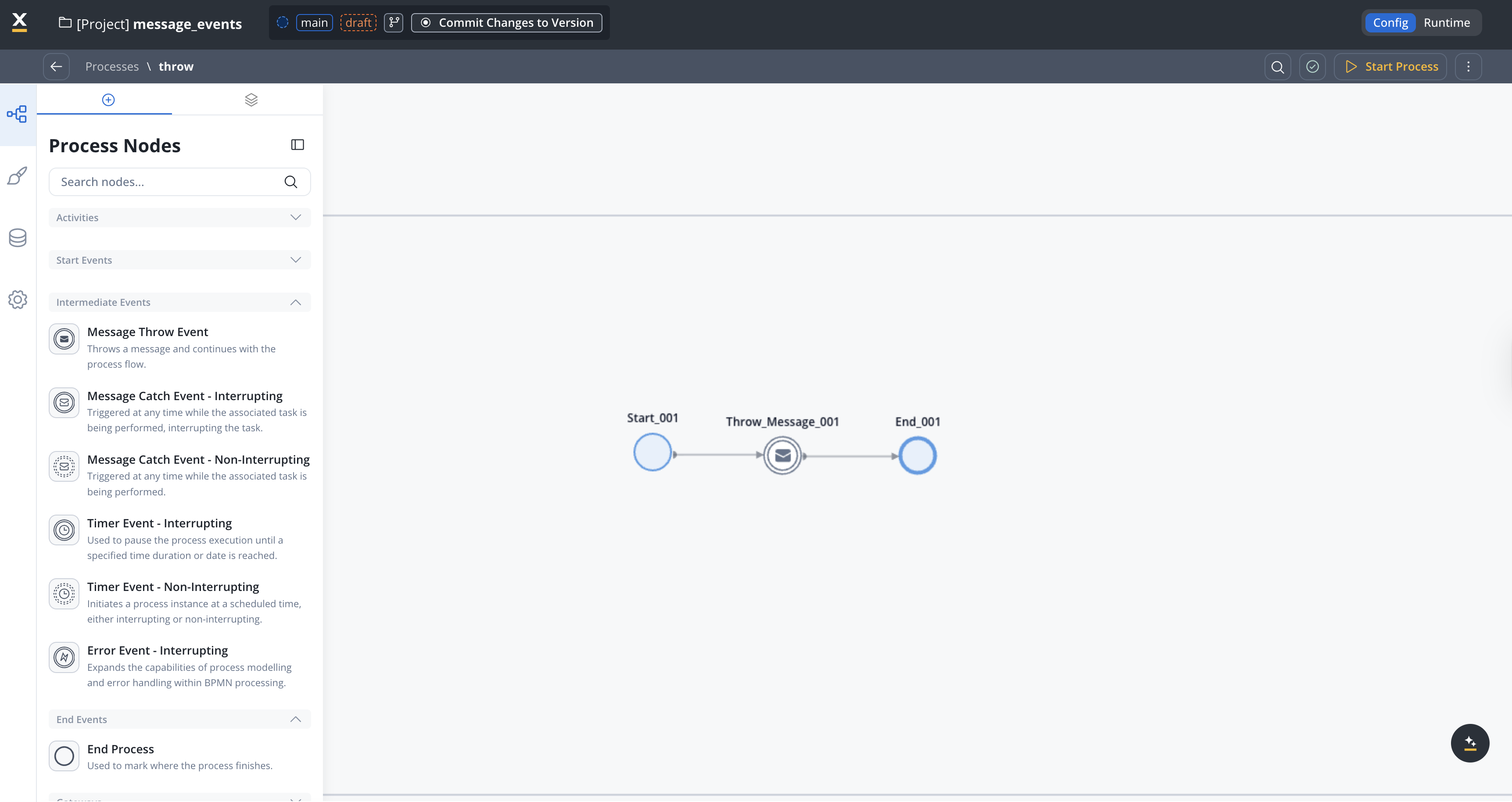Expand the Activities section
This screenshot has height=802, width=1512.
pos(179,218)
